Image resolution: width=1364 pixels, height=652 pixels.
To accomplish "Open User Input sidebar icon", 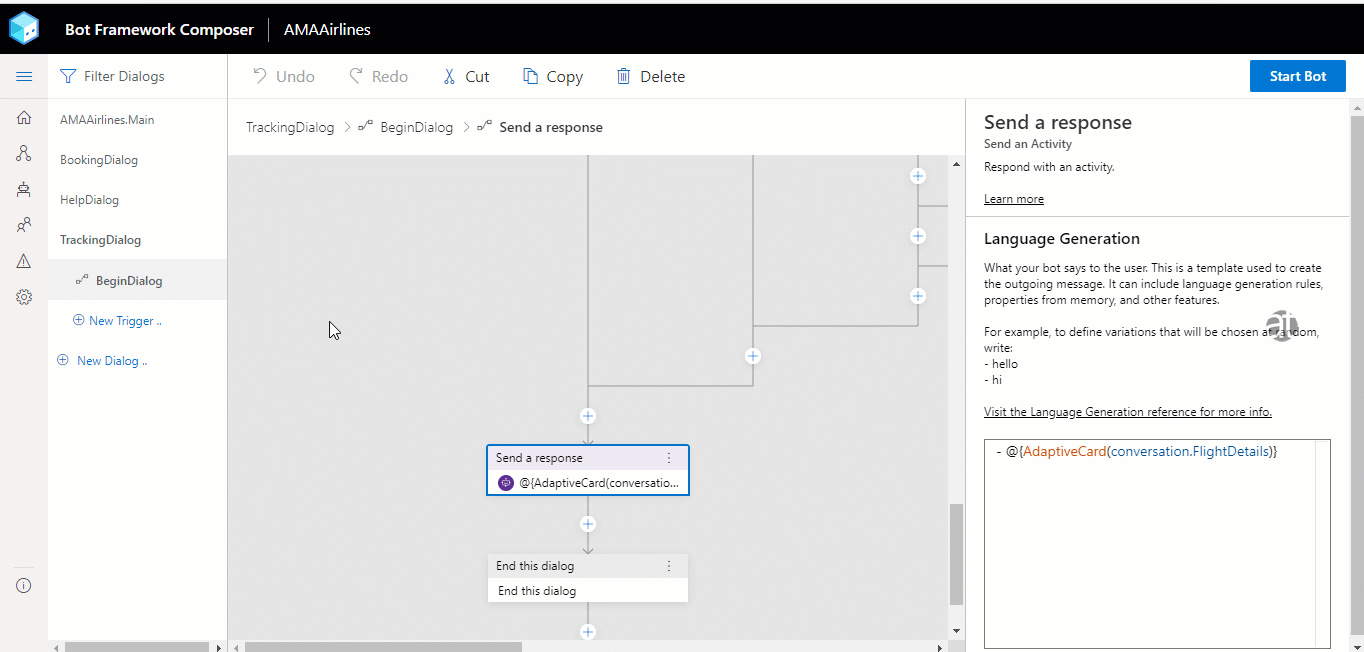I will (x=24, y=225).
